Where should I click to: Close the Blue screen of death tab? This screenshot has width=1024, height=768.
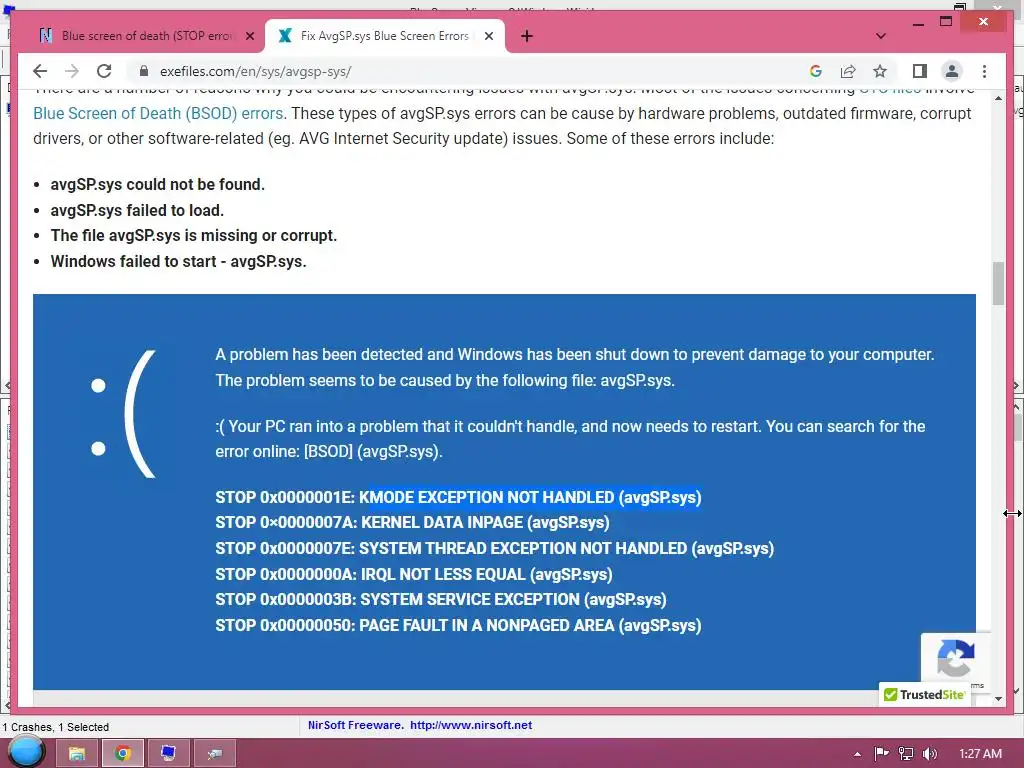[x=249, y=36]
